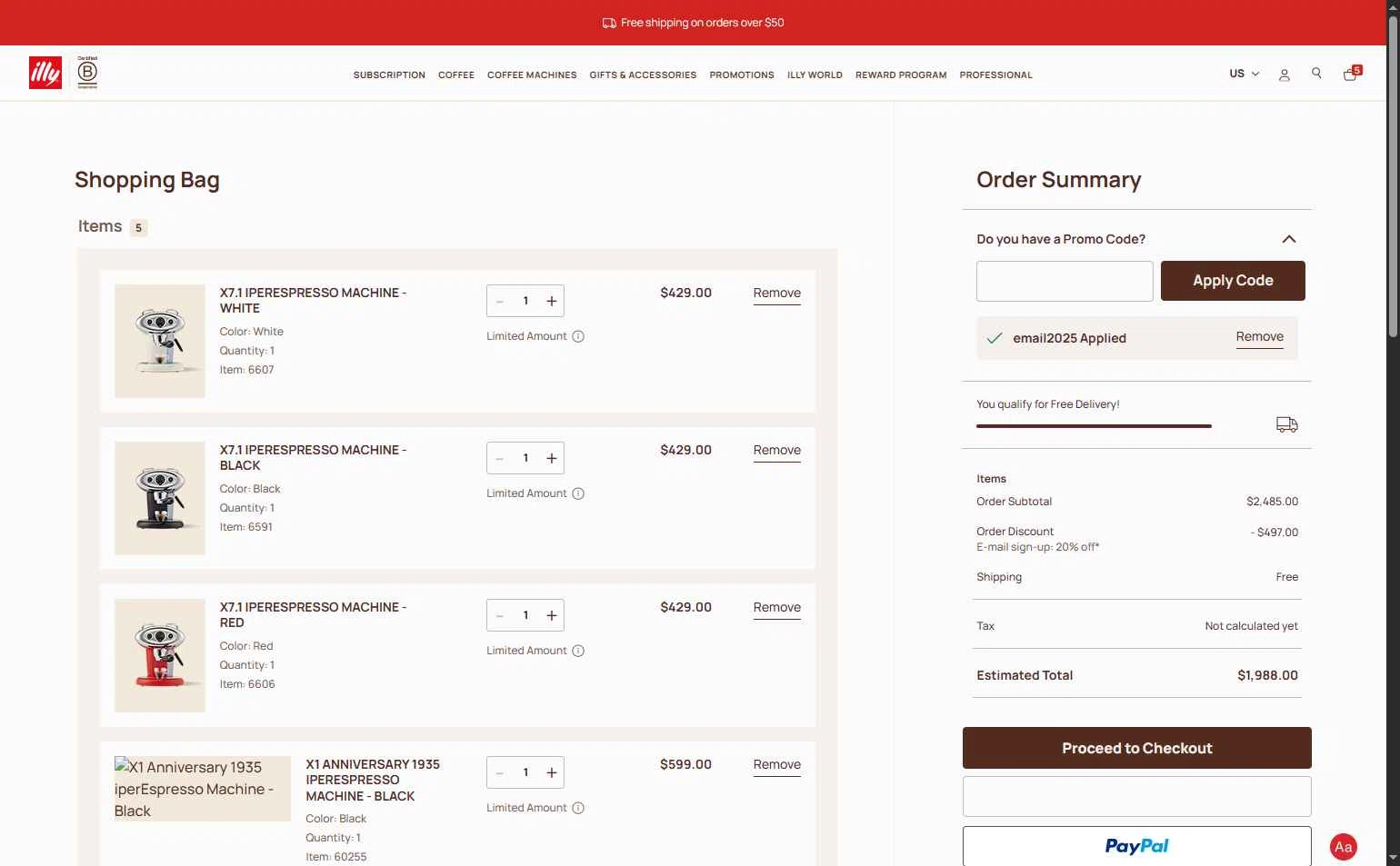Click the Items count badge 5
The width and height of the screenshot is (1400, 866).
(x=138, y=228)
